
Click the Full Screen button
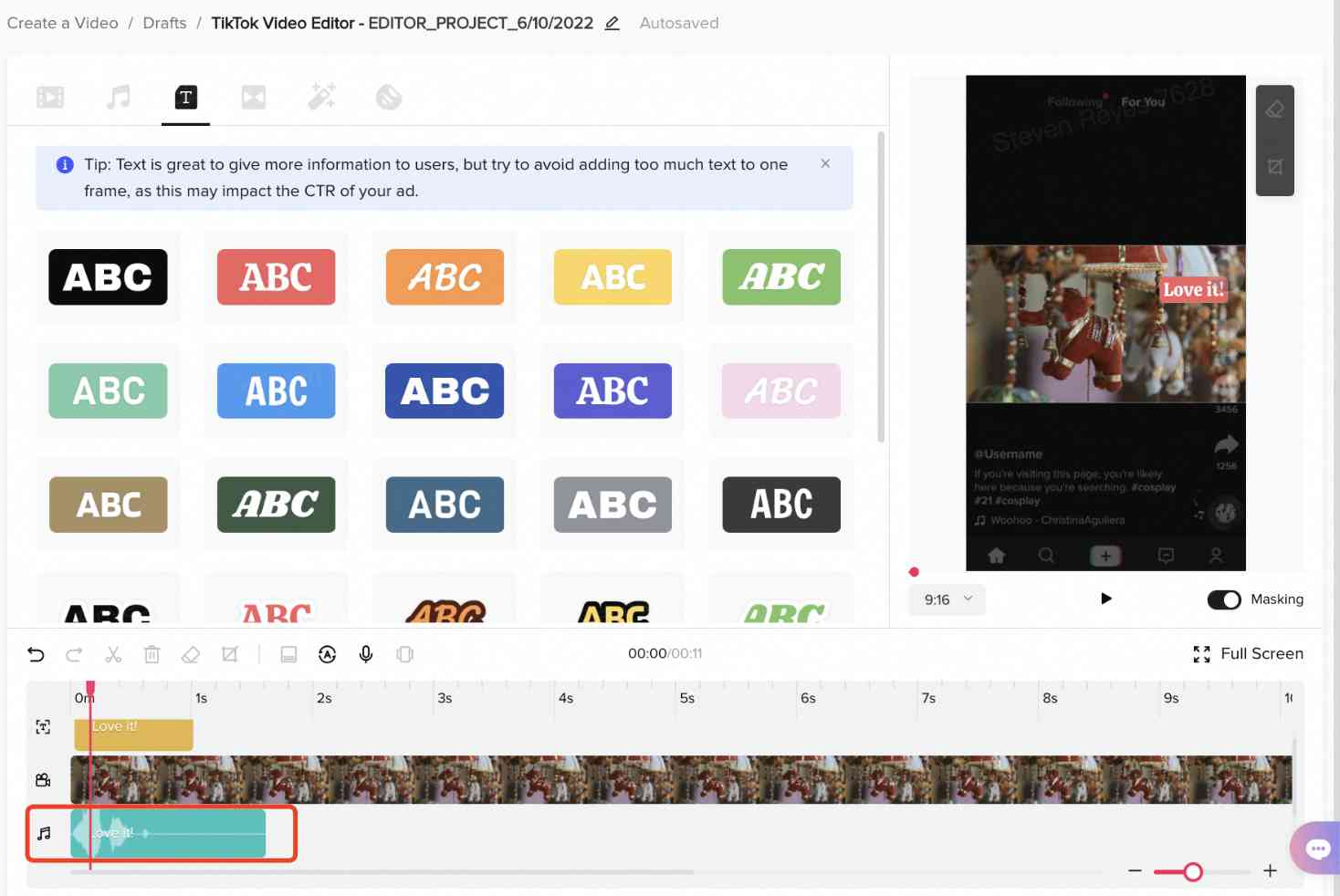pos(1248,653)
